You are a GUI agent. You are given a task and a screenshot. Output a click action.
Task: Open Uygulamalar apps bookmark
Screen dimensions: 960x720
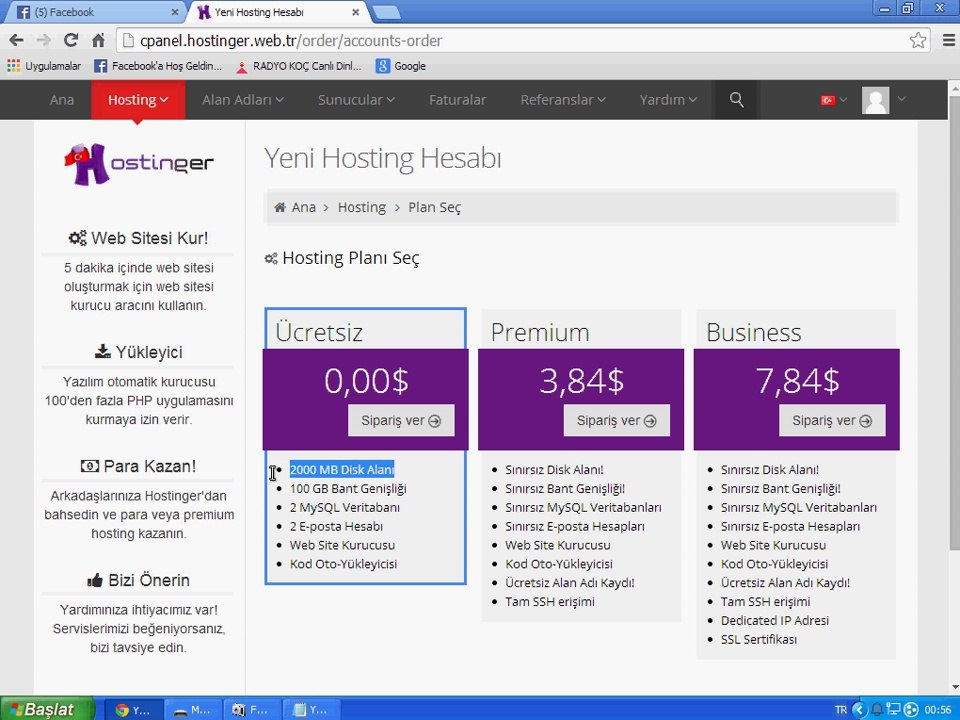[44, 66]
